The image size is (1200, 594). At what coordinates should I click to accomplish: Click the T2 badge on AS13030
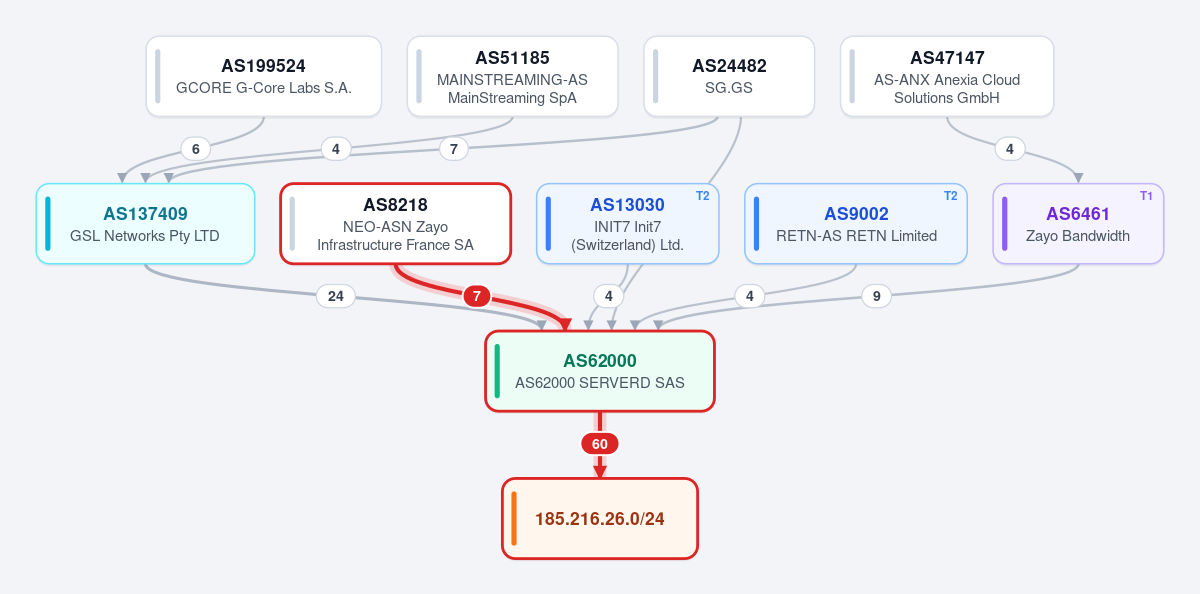point(703,196)
